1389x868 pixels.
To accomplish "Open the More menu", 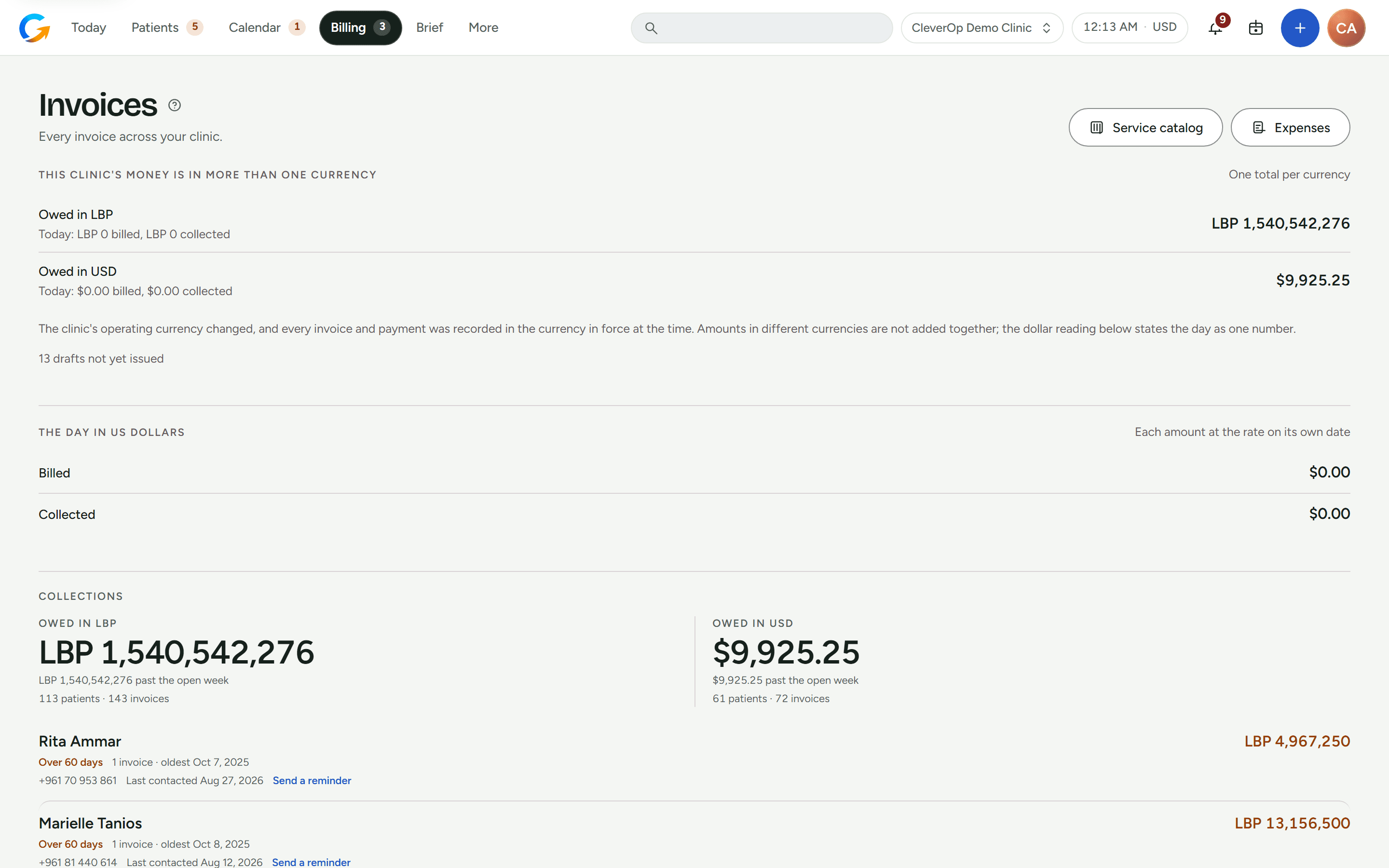I will point(483,27).
